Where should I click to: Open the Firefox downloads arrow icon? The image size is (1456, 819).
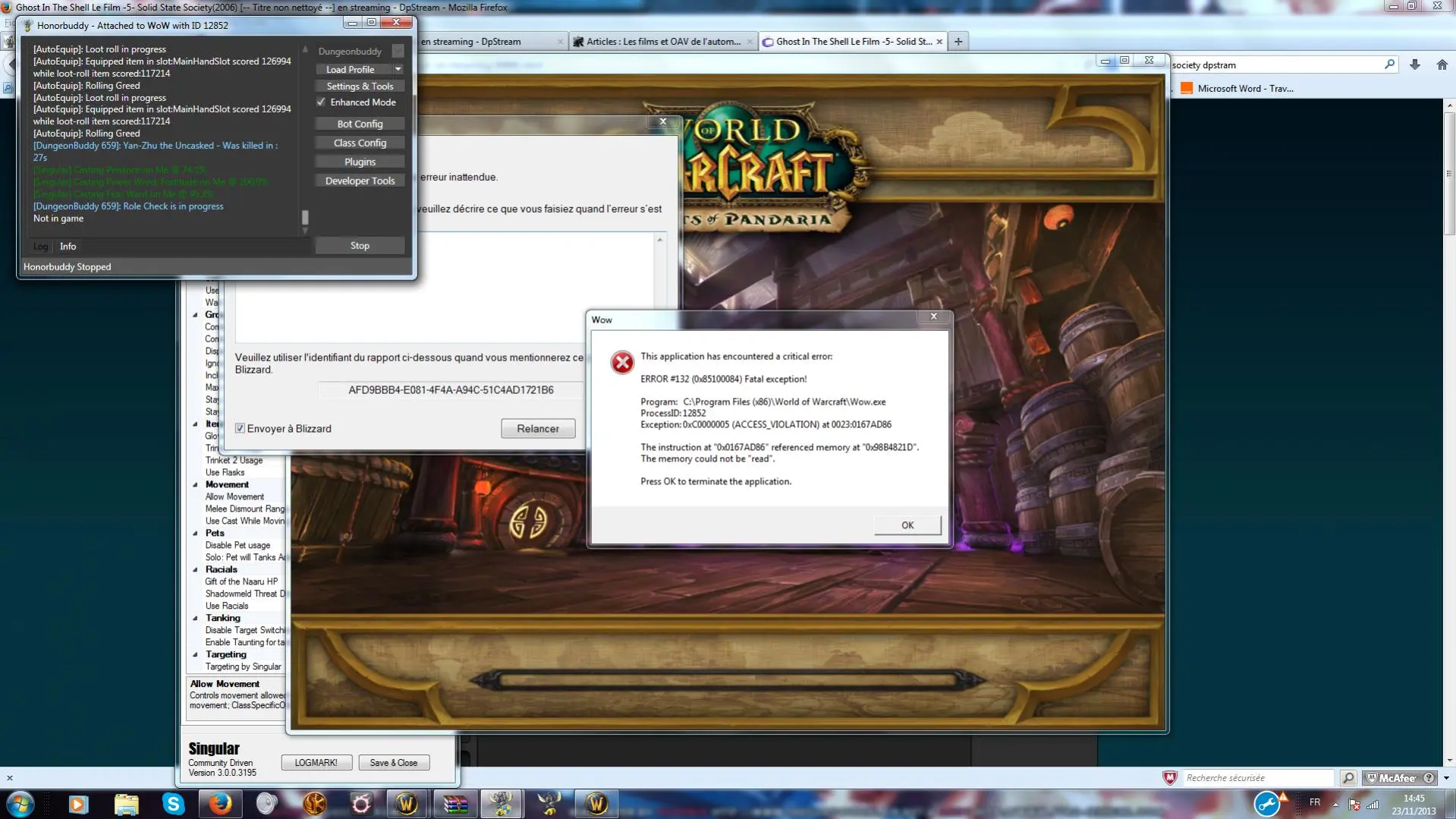[x=1414, y=65]
